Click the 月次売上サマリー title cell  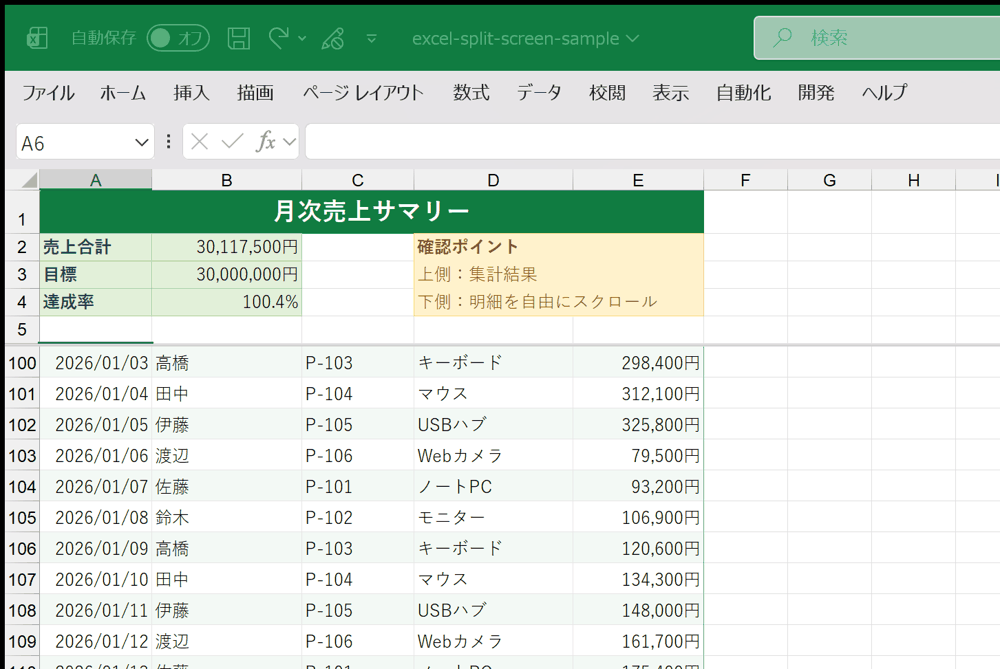click(x=371, y=211)
